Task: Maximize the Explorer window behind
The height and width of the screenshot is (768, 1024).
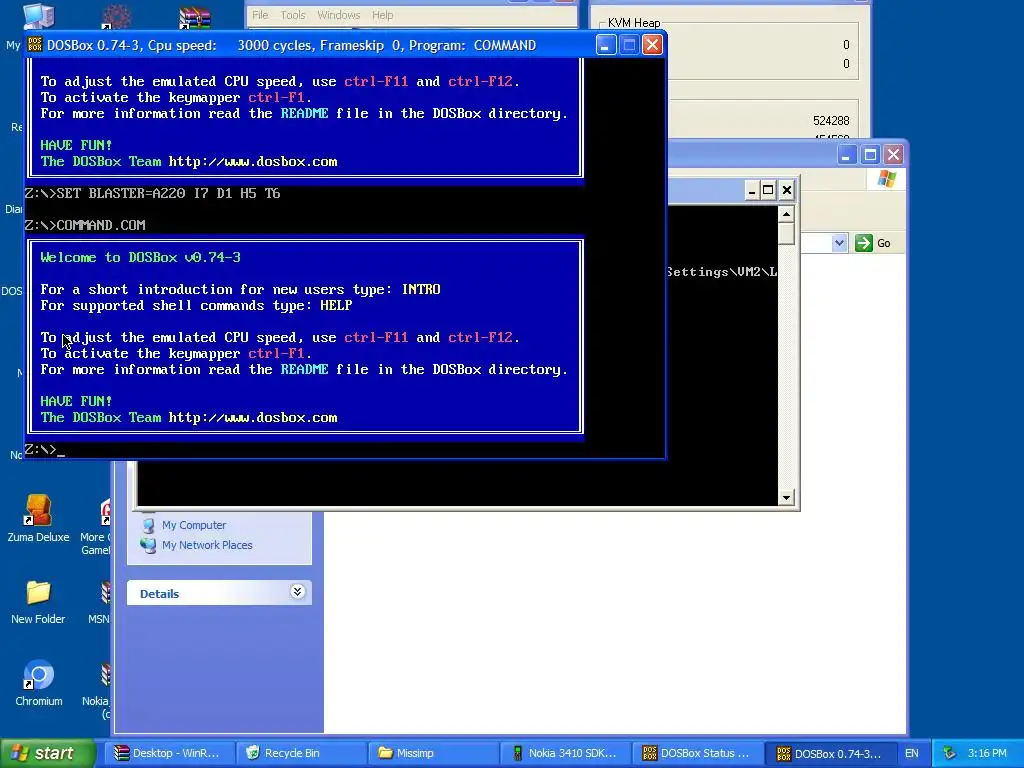Action: click(x=870, y=155)
